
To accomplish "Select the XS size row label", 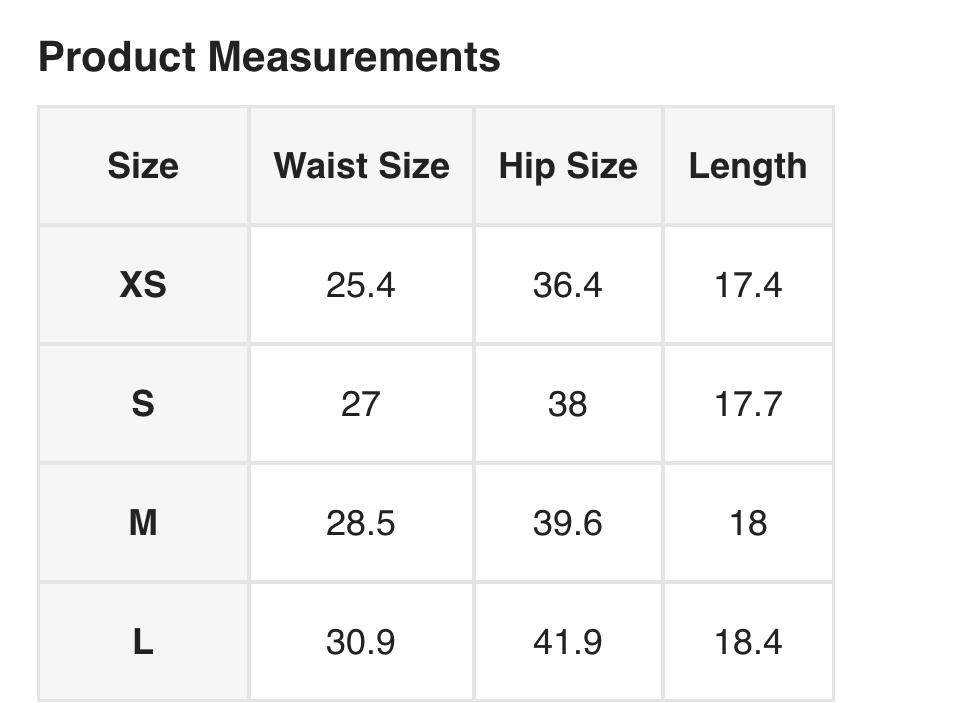I will 143,286.
